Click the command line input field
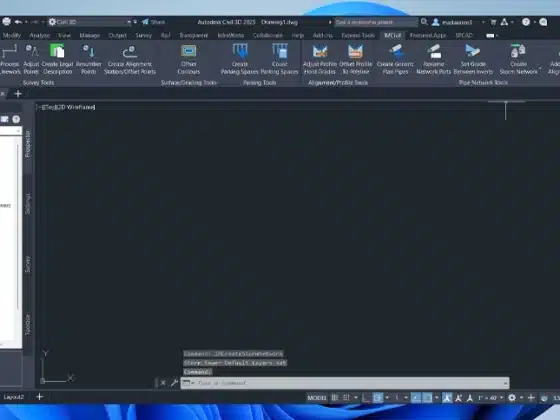The image size is (560, 420). click(345, 383)
